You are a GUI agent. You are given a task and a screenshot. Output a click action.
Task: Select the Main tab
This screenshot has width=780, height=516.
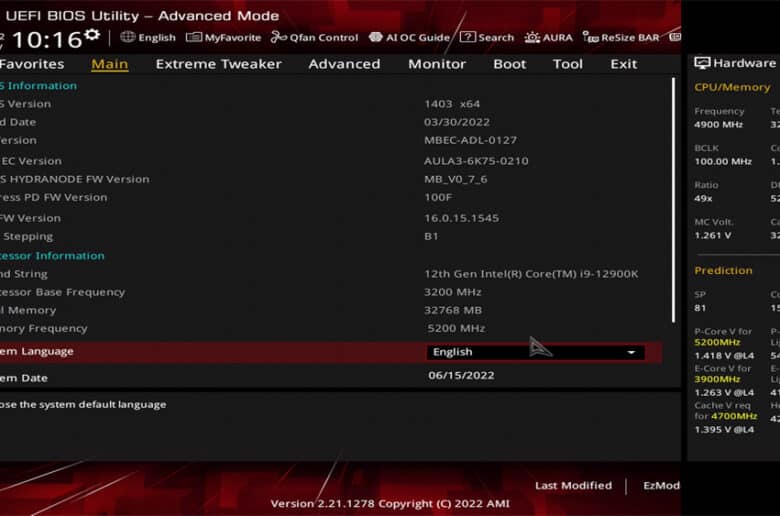[x=110, y=64]
